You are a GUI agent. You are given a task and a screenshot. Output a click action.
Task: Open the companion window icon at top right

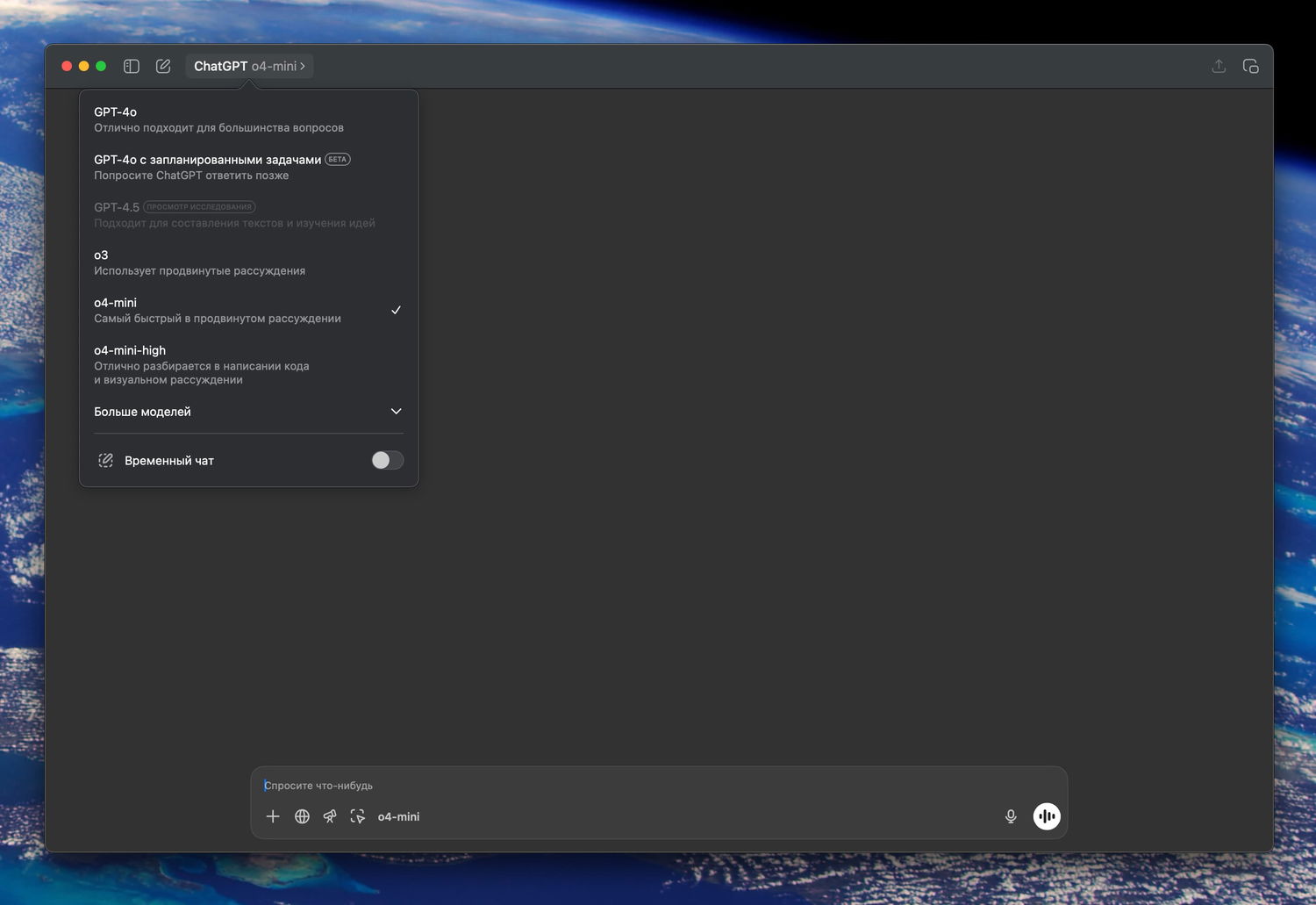pos(1251,66)
